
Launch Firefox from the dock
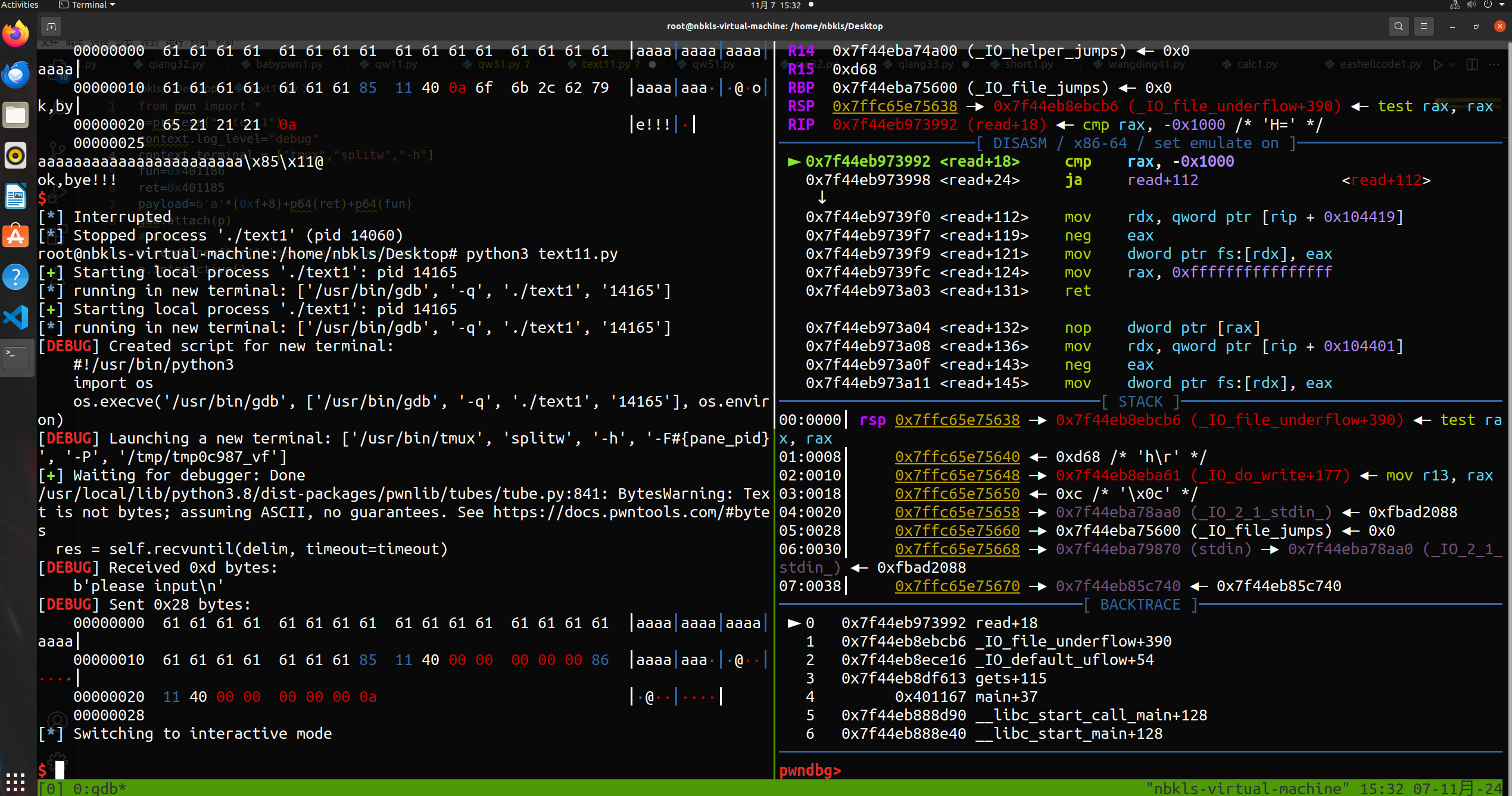pyautogui.click(x=15, y=33)
